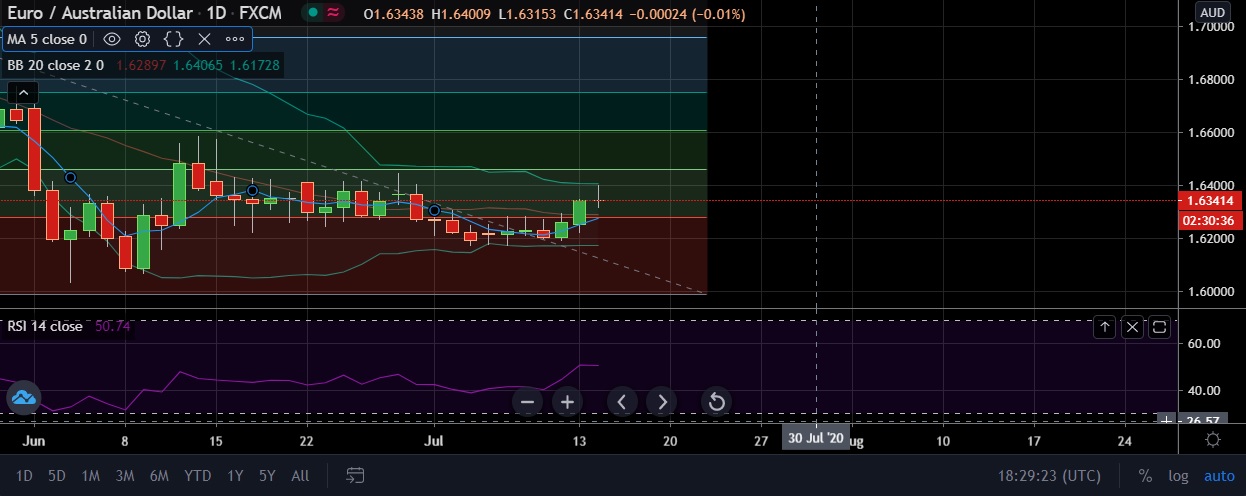Click the Jun label on time axis

32,440
